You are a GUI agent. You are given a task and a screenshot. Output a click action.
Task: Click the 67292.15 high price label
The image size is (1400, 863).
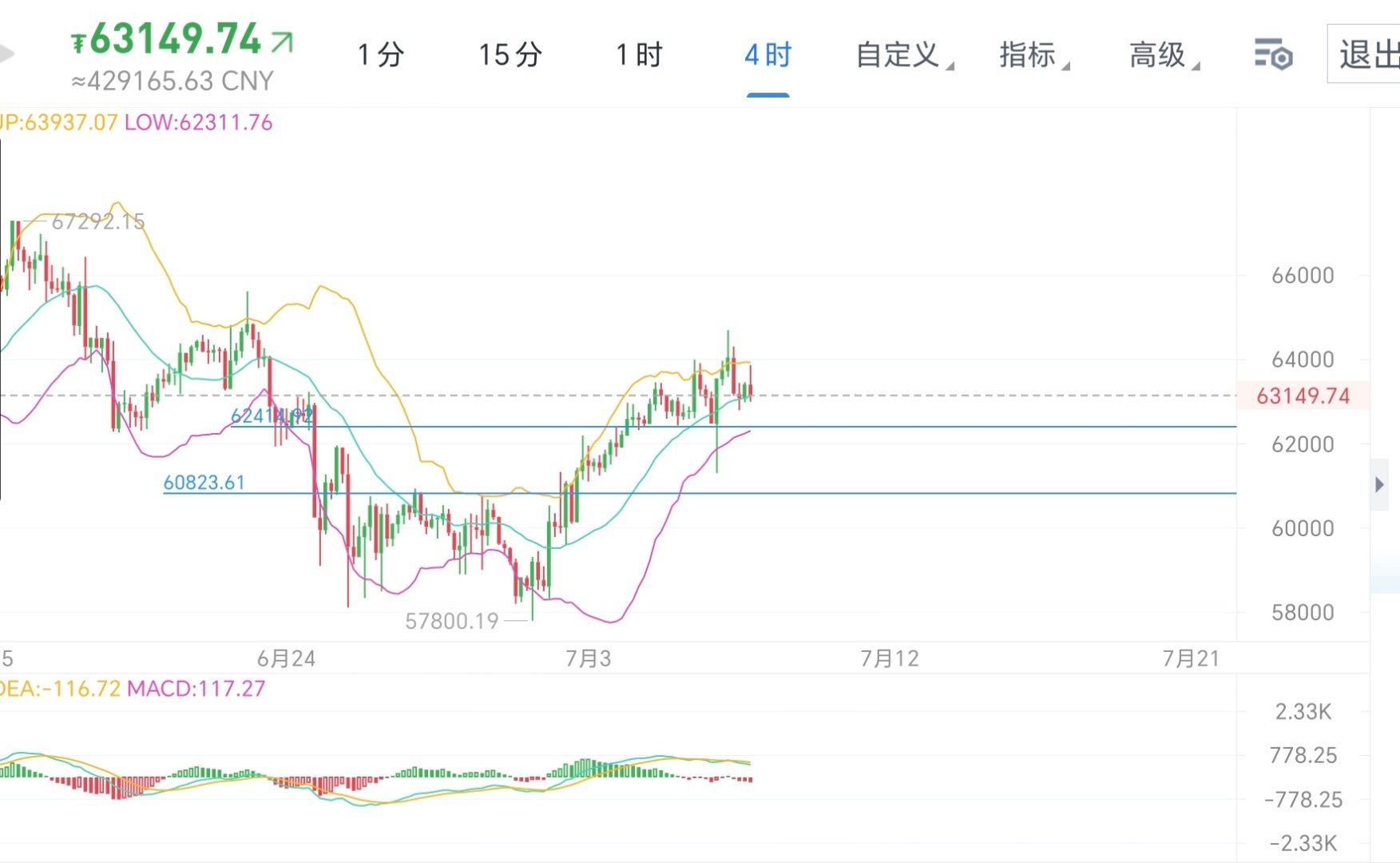(x=98, y=221)
